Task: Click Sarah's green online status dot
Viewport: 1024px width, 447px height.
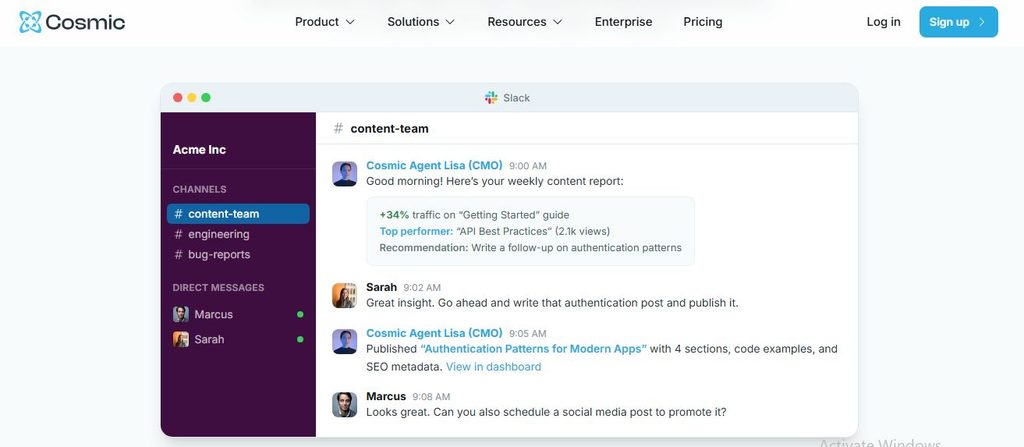Action: 300,339
